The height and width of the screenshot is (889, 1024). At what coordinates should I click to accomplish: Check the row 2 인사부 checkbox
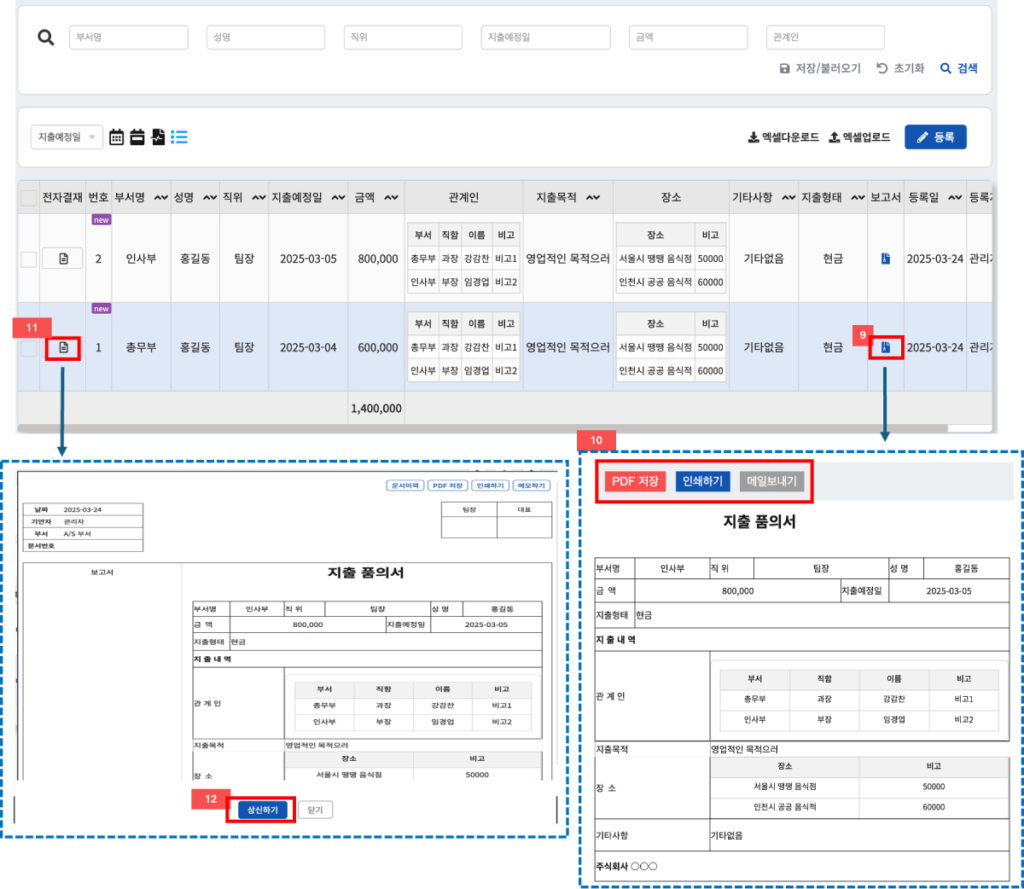tap(29, 259)
